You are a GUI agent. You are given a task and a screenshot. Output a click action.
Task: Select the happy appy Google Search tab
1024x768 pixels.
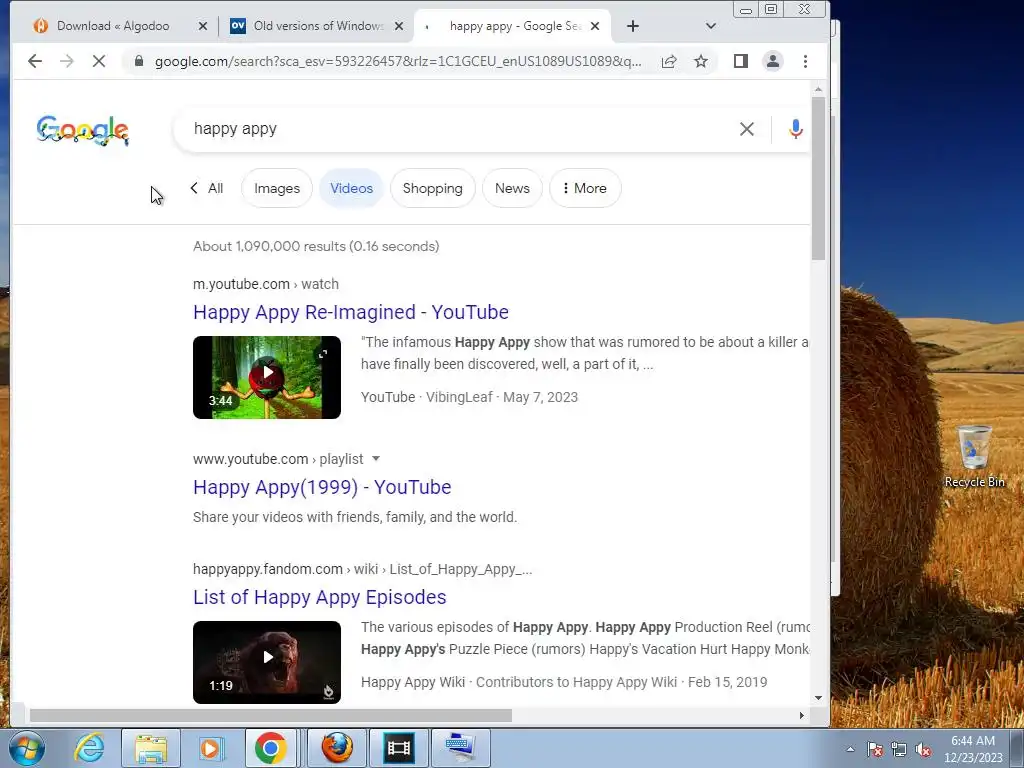tap(513, 26)
